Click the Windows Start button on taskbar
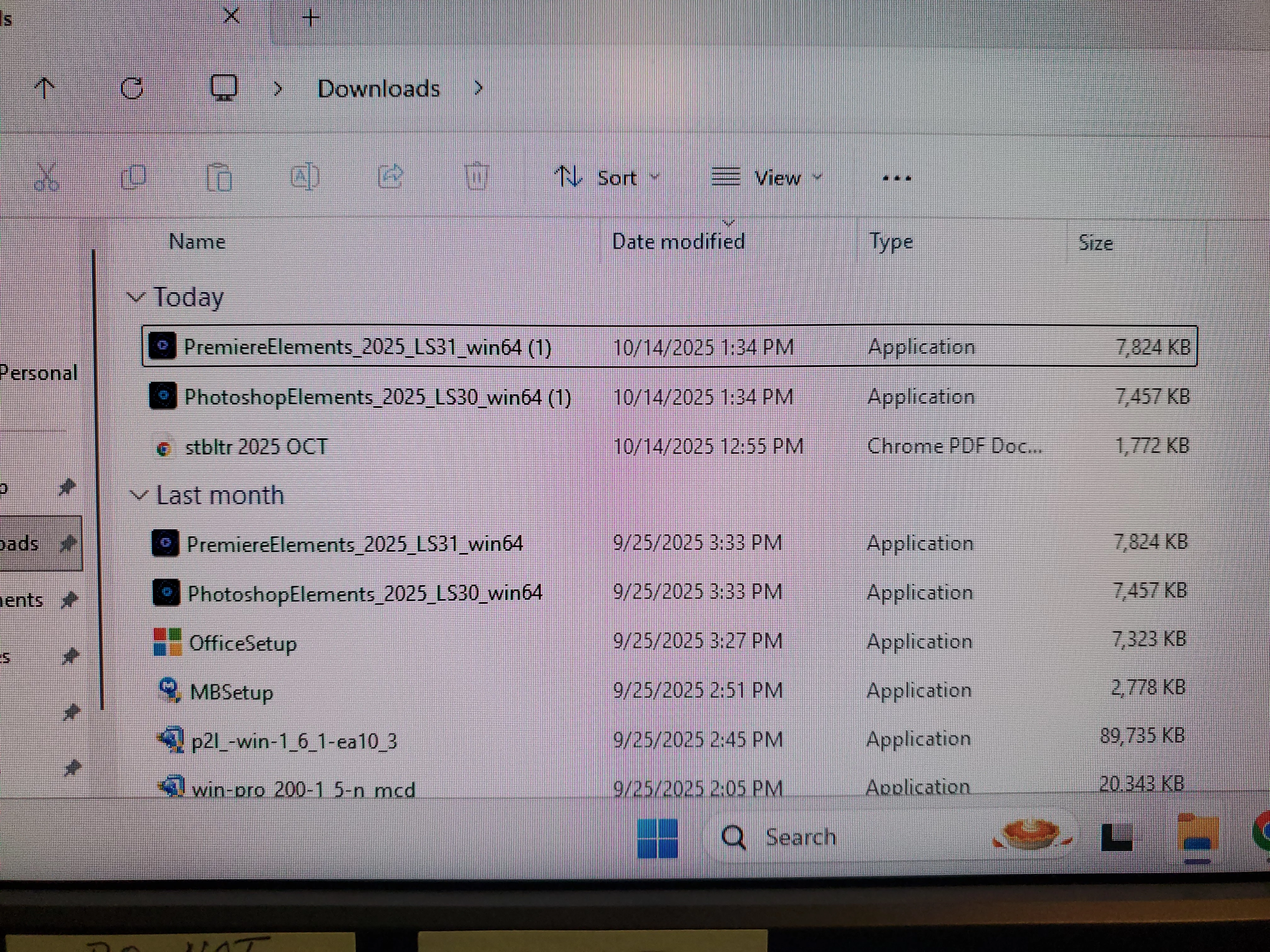The width and height of the screenshot is (1270, 952). click(657, 838)
